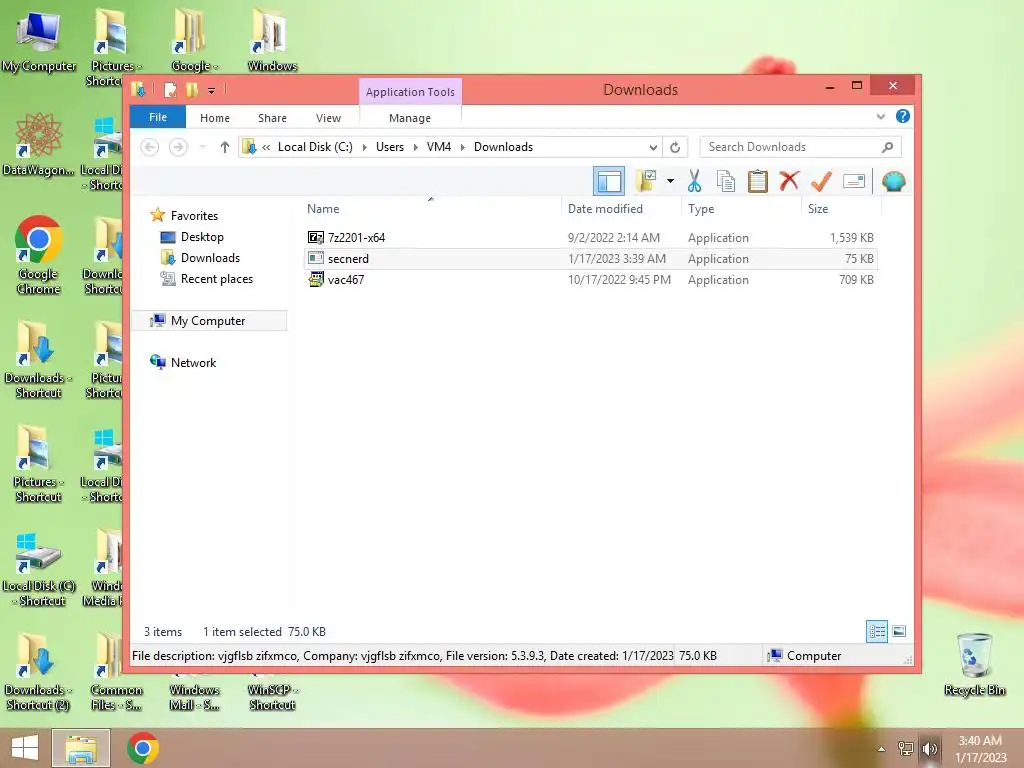
Task: Switch to the View ribbon tab
Action: (x=328, y=118)
